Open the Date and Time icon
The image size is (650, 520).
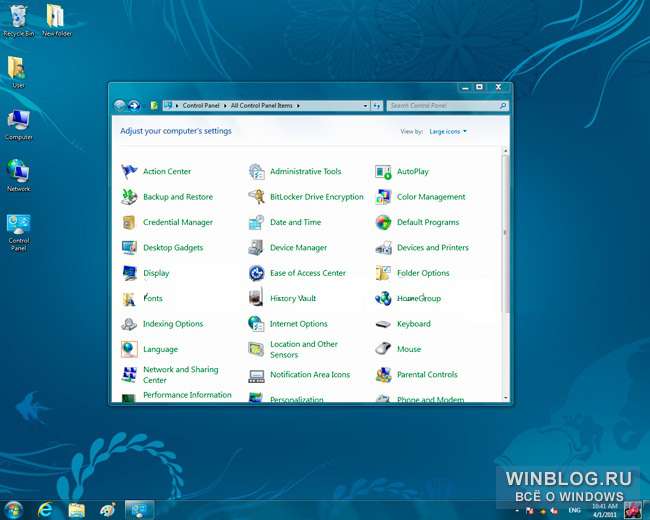coord(257,222)
